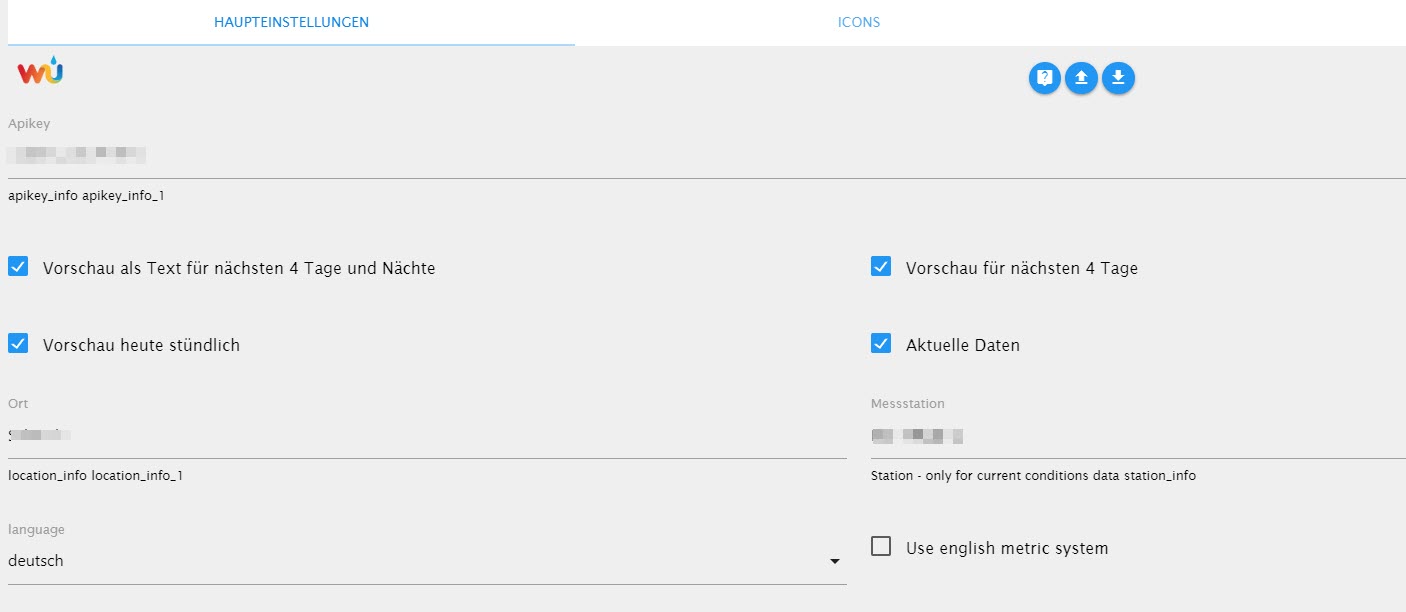Click the location_info hint text
The width and height of the screenshot is (1406, 612).
pos(95,476)
